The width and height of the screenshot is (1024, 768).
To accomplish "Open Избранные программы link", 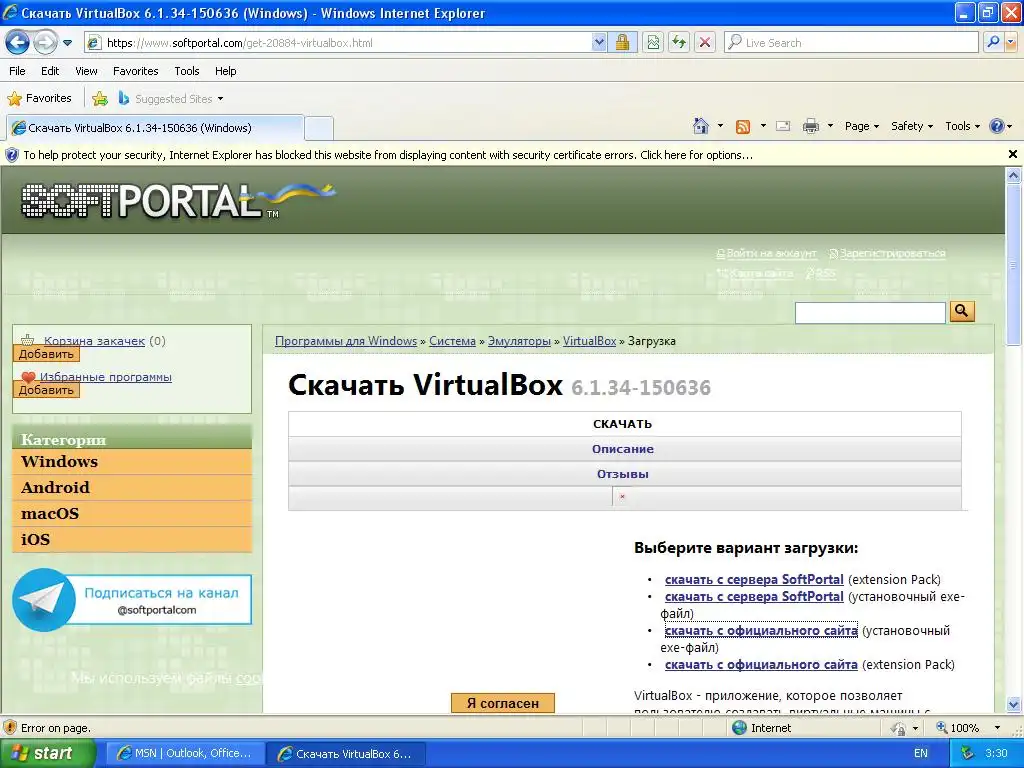I will coord(106,377).
